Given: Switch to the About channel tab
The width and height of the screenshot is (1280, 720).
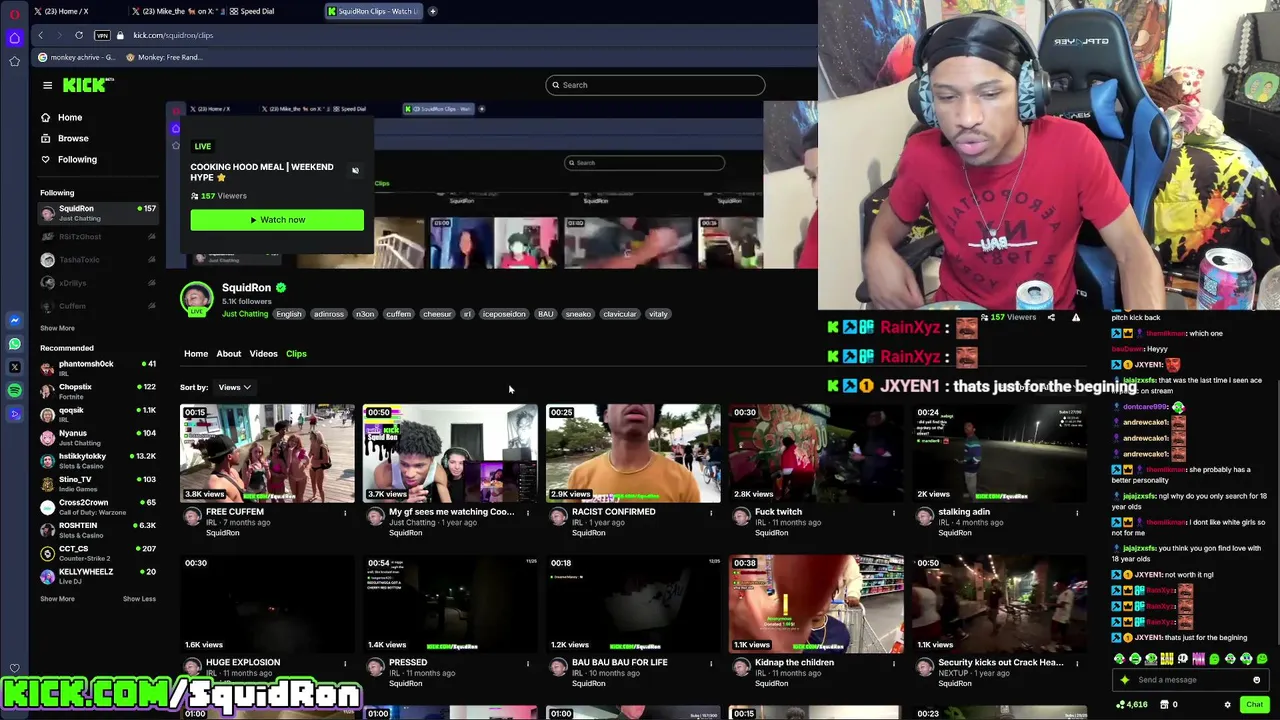Looking at the screenshot, I should click(x=229, y=354).
